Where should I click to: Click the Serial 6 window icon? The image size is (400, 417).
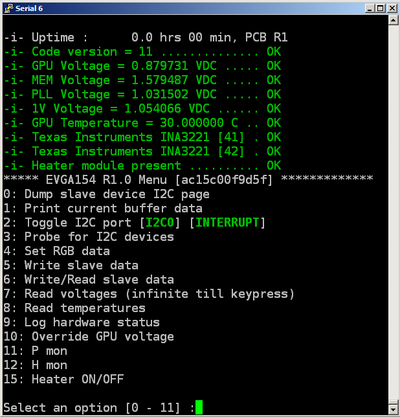[x=8, y=8]
